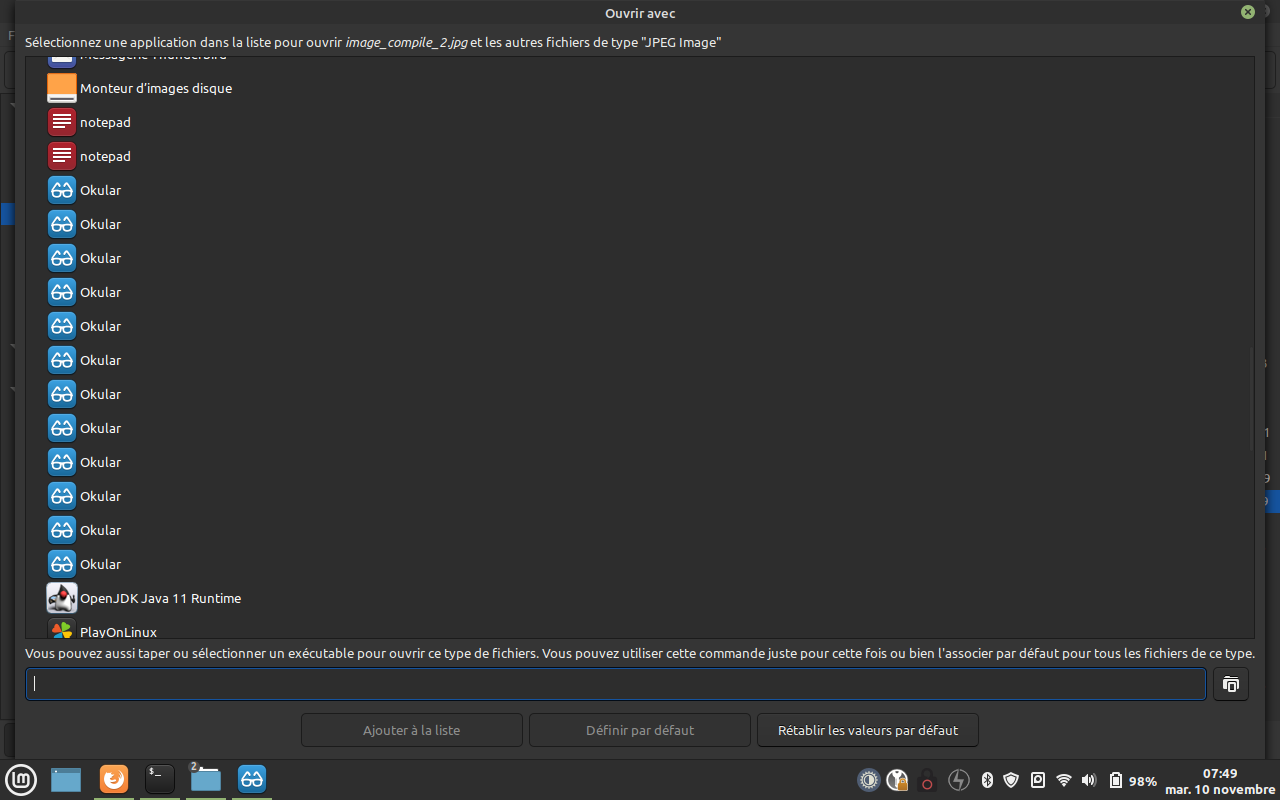
Task: Open the Wi-Fi network menu
Action: coord(1064,780)
